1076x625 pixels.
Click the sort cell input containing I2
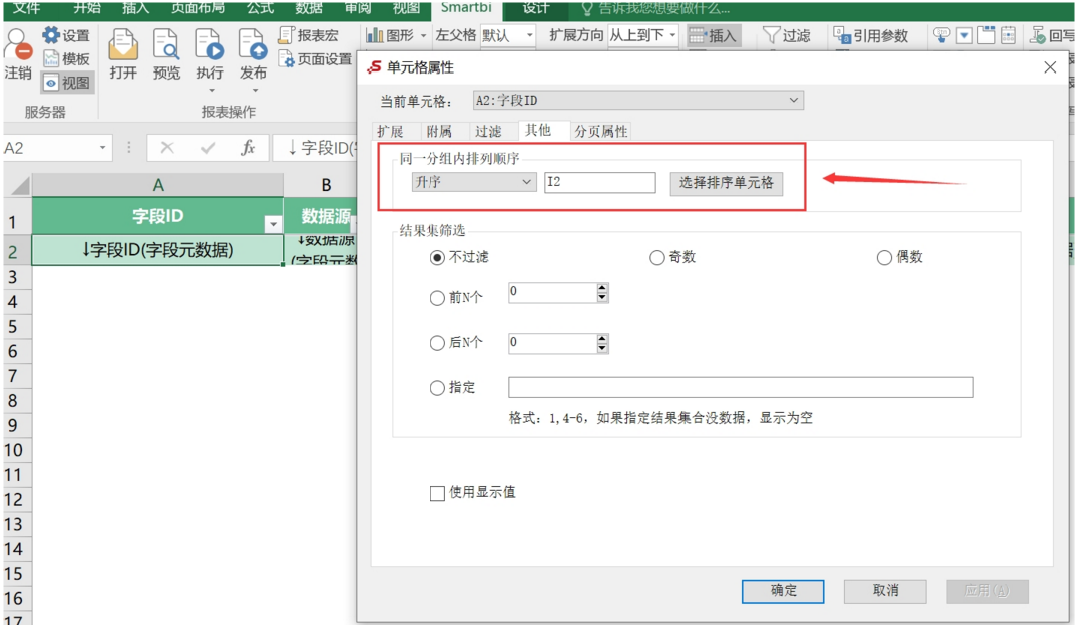tap(600, 182)
